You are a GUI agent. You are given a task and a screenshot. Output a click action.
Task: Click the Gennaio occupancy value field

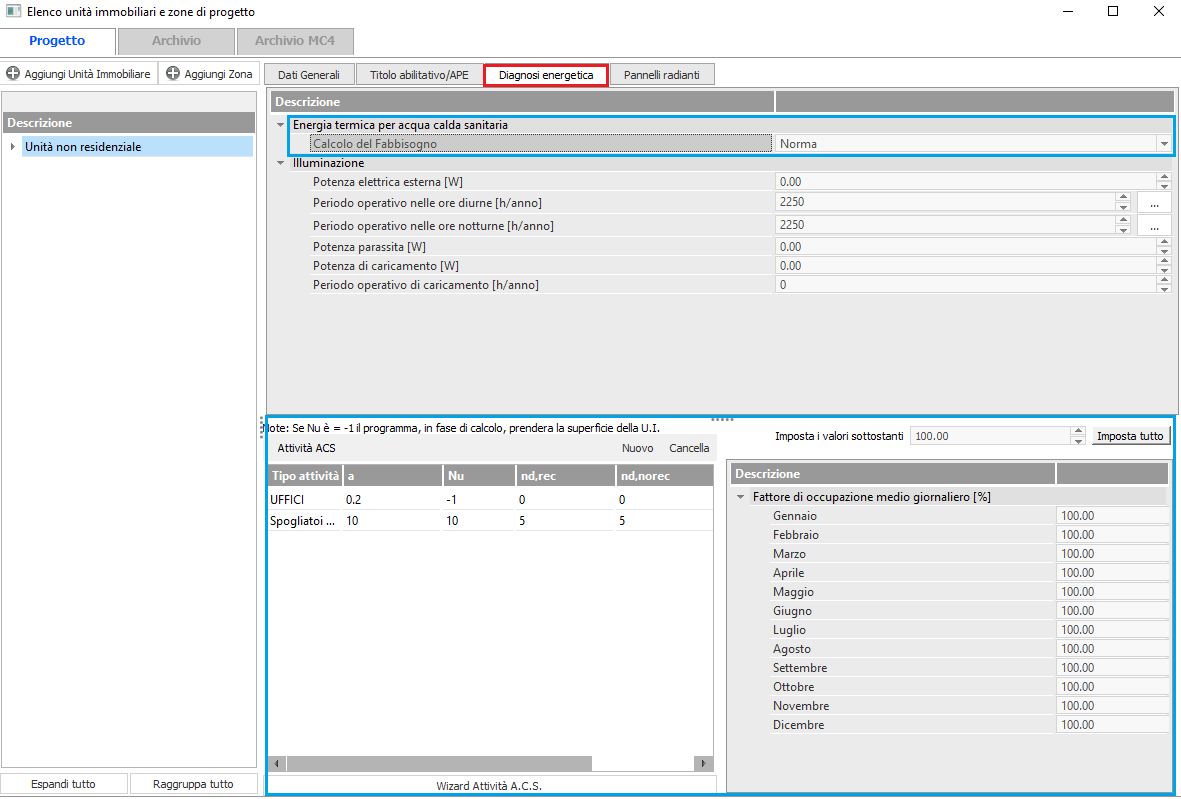(x=1111, y=516)
